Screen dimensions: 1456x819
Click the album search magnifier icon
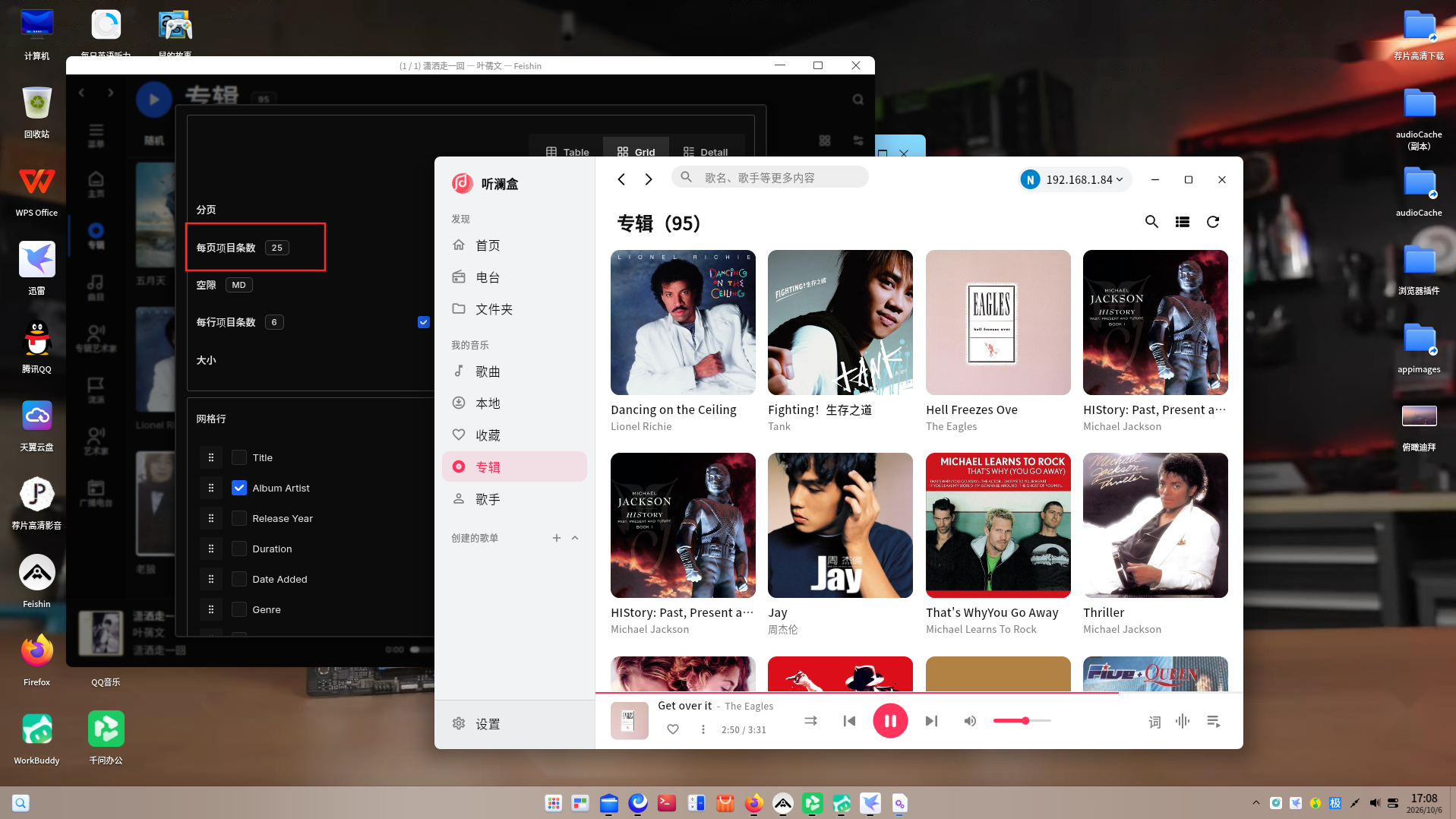pyautogui.click(x=1151, y=222)
